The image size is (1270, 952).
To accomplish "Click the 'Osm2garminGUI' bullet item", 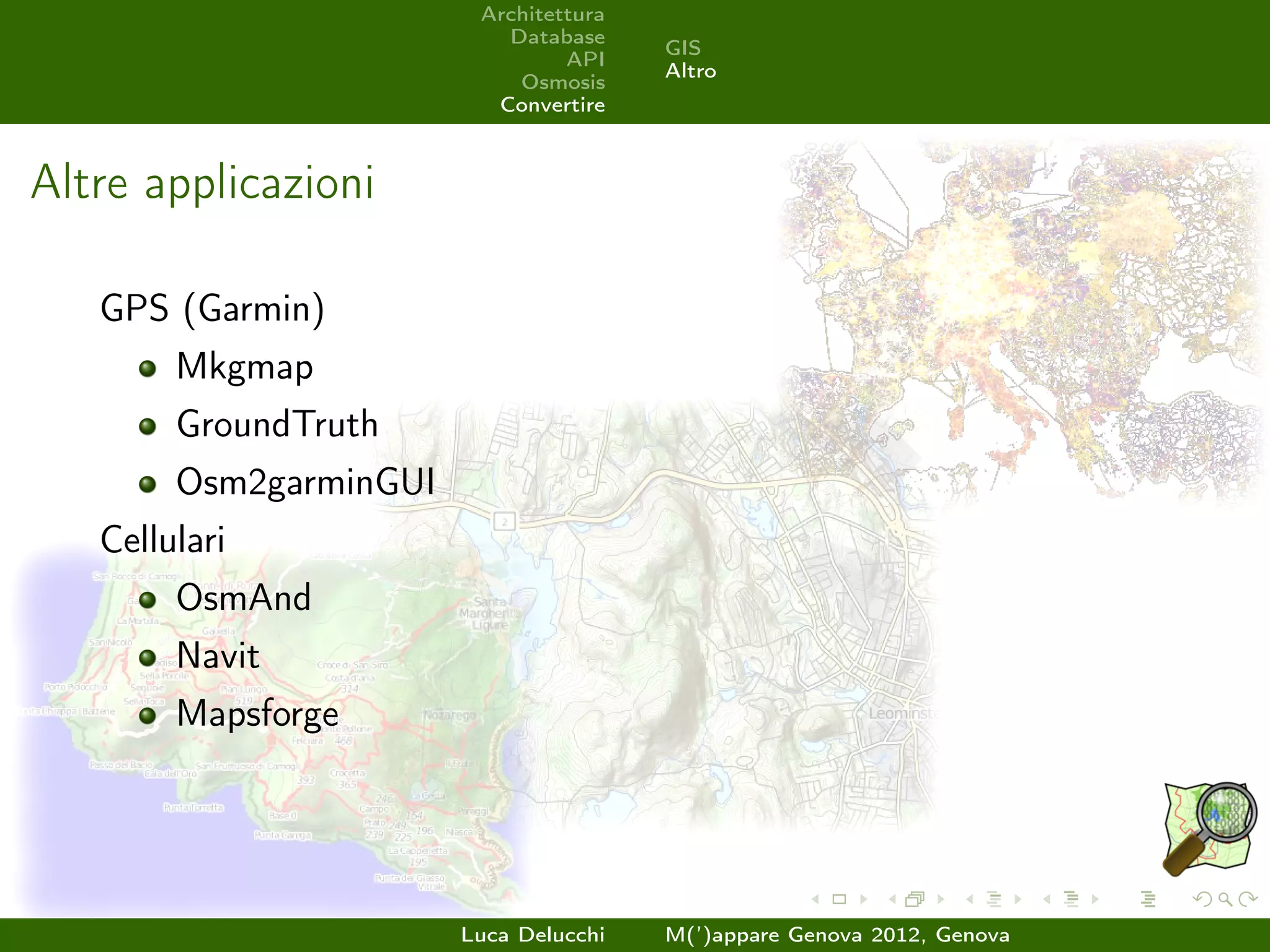I will (306, 482).
